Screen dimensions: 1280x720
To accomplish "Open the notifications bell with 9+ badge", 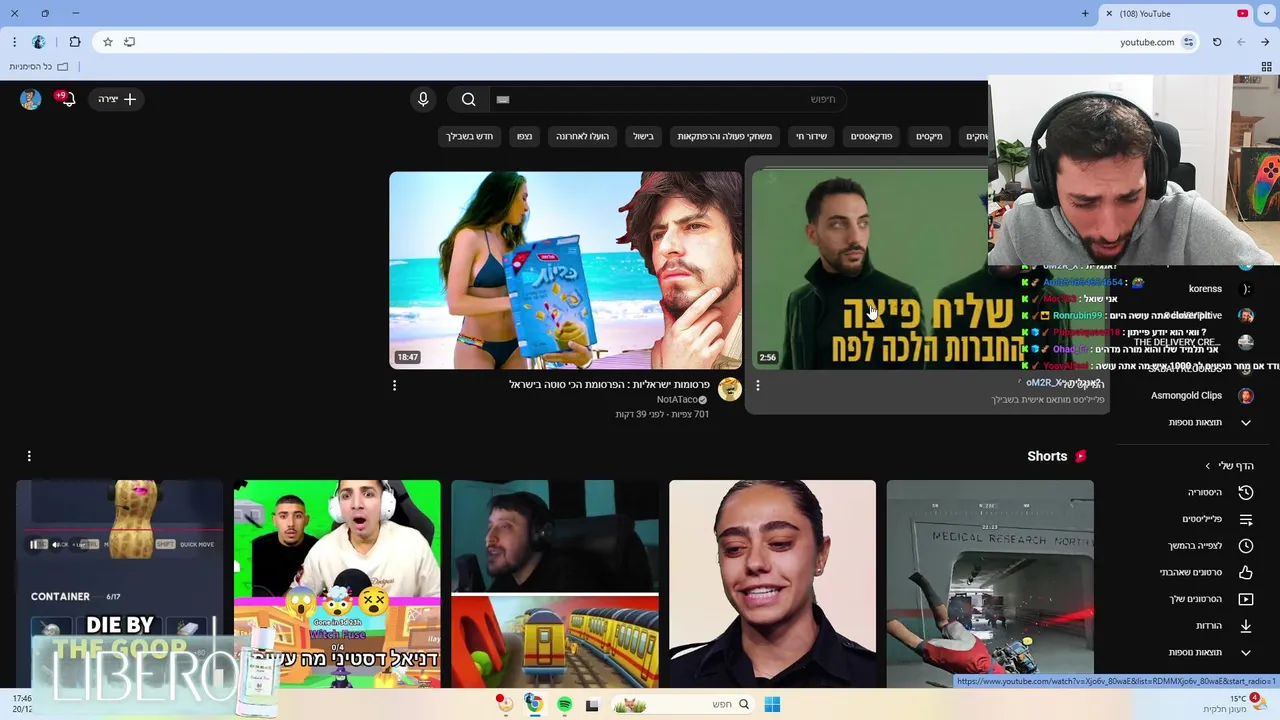I will coord(66,98).
